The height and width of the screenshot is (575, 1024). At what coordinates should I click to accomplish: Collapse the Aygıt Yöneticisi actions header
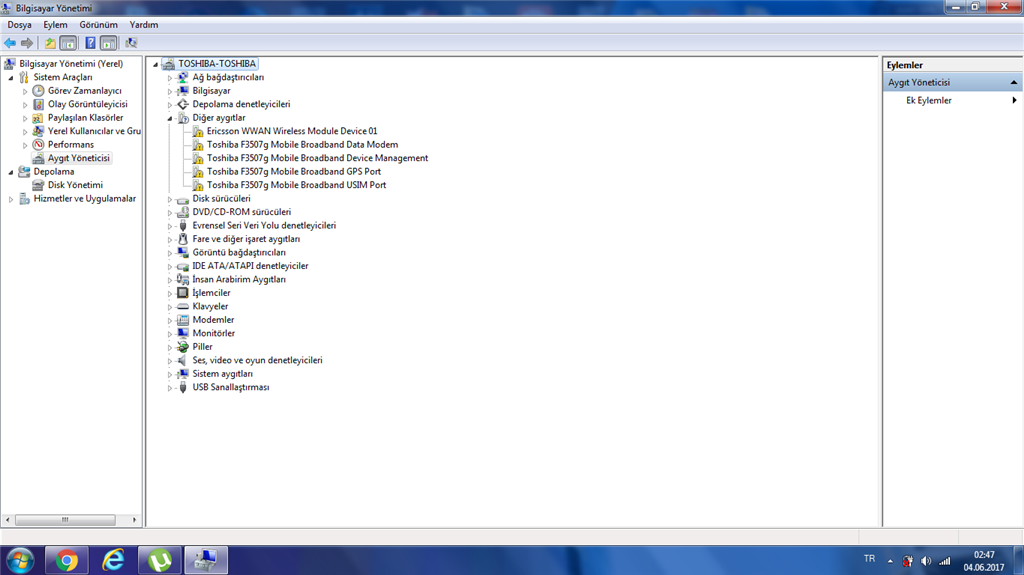tap(1014, 82)
